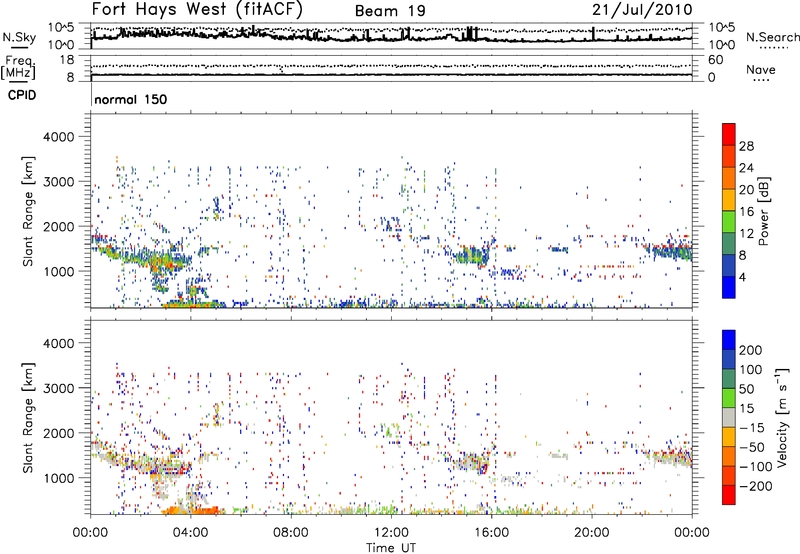800x554 pixels.
Task: Select the "Freq. [MHz]" axis label
Action: [18, 67]
